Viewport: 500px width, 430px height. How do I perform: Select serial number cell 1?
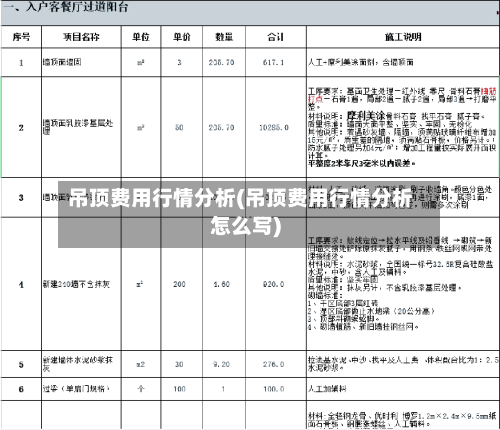click(x=21, y=62)
